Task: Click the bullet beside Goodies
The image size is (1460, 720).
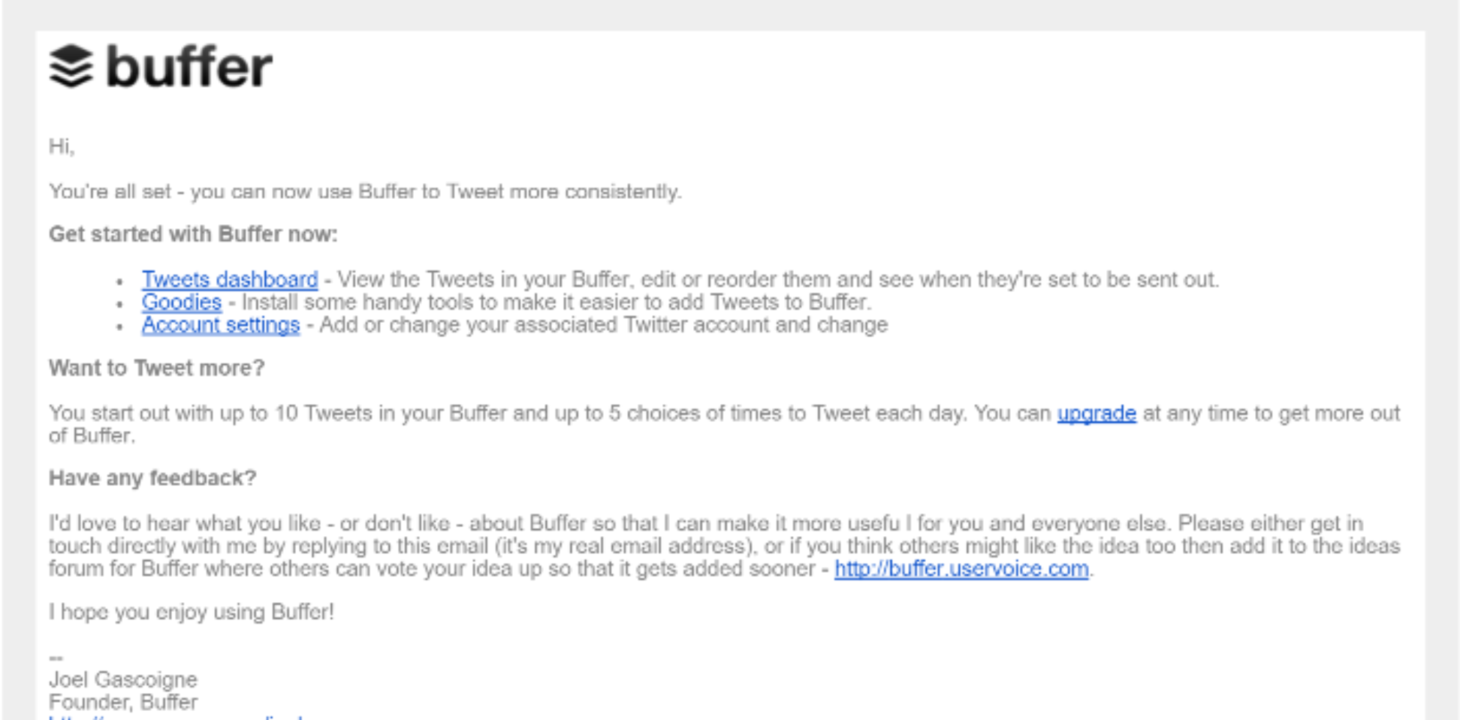Action: tap(120, 305)
